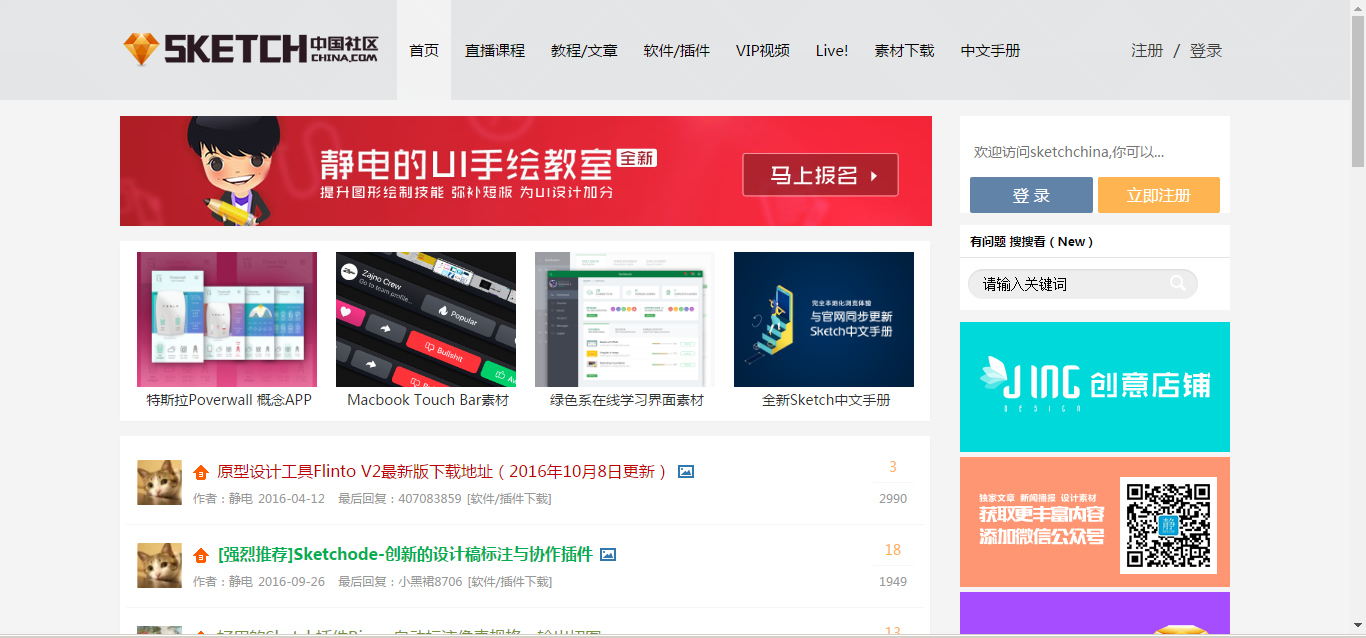The height and width of the screenshot is (638, 1366).
Task: Click reply count 3 on Flinto post
Action: coord(893,467)
